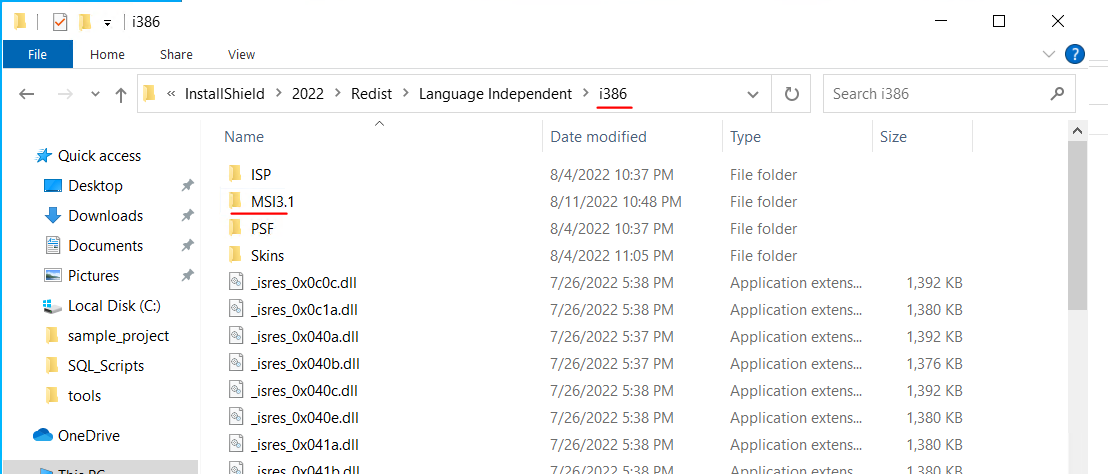The height and width of the screenshot is (474, 1108).
Task: Click the New folder quick access icon
Action: pos(85,22)
